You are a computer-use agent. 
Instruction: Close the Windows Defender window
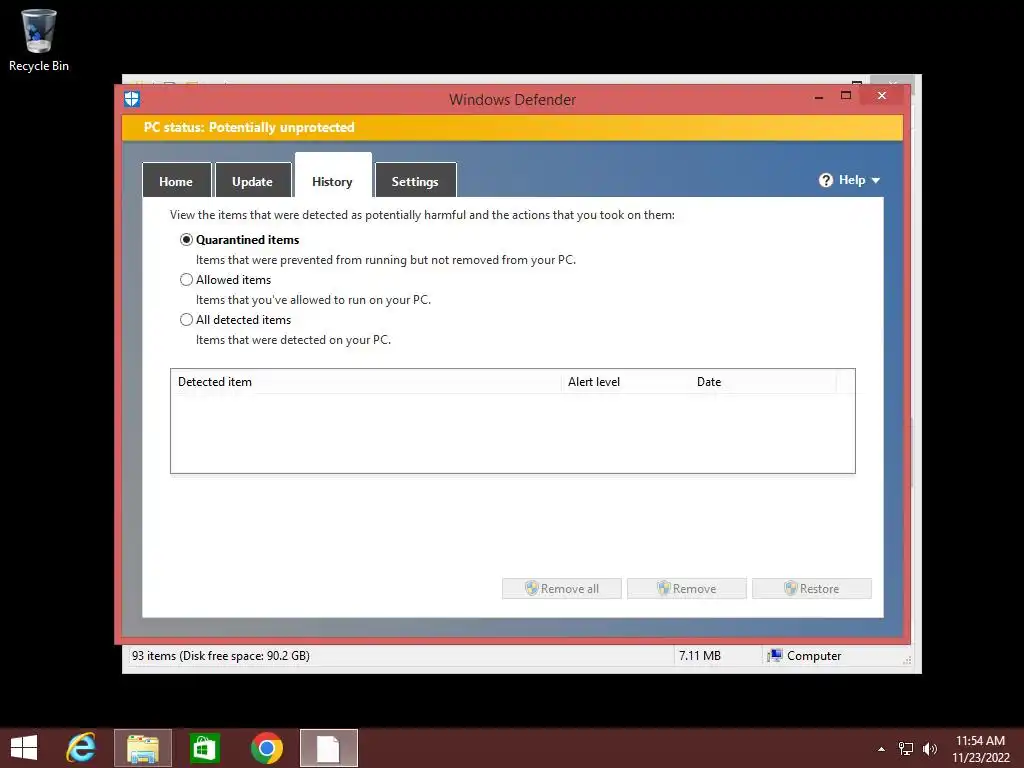click(x=882, y=96)
